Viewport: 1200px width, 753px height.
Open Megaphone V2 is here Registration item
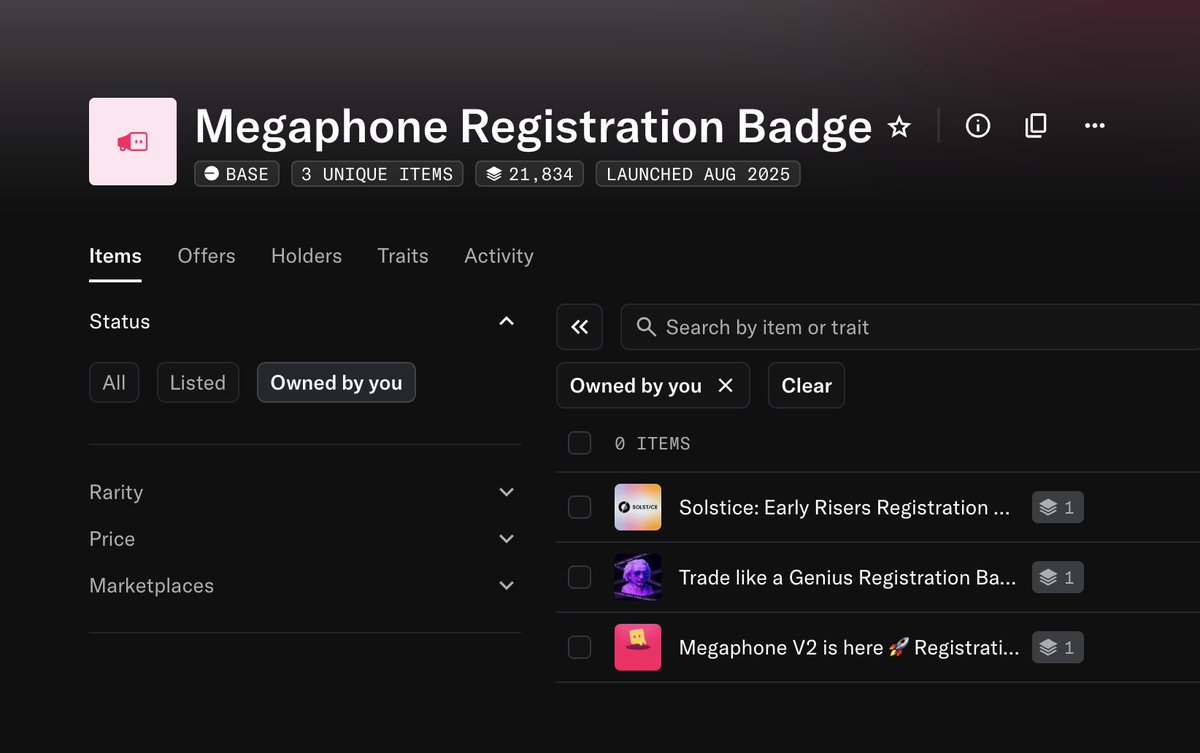pyautogui.click(x=849, y=648)
